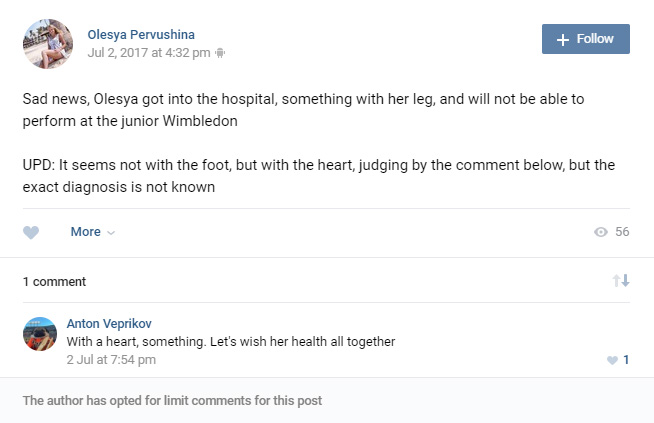Expand the More actions dropdown
This screenshot has height=423, width=654.
(86, 232)
